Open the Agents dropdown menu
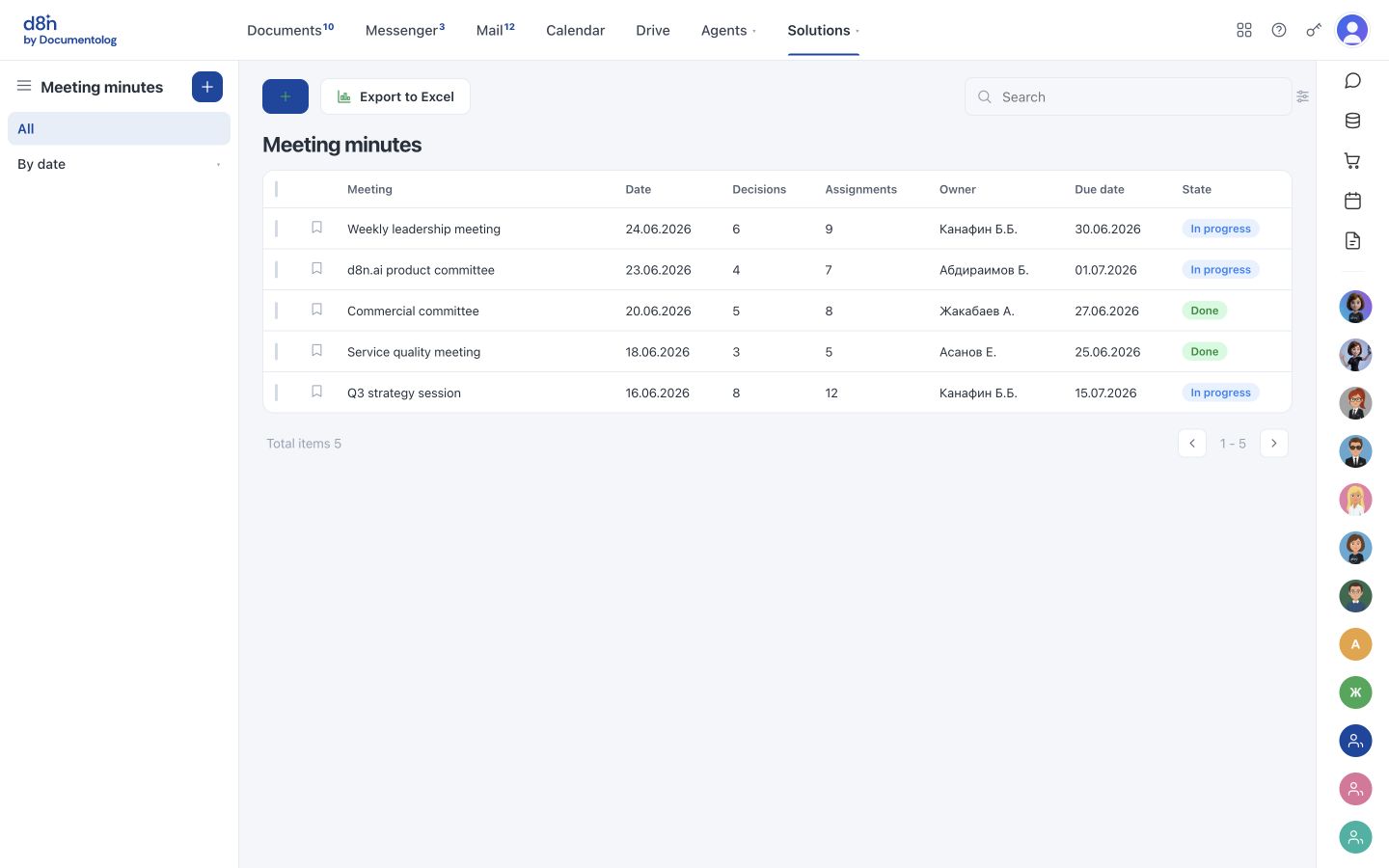Viewport: 1389px width, 868px height. coord(728,30)
